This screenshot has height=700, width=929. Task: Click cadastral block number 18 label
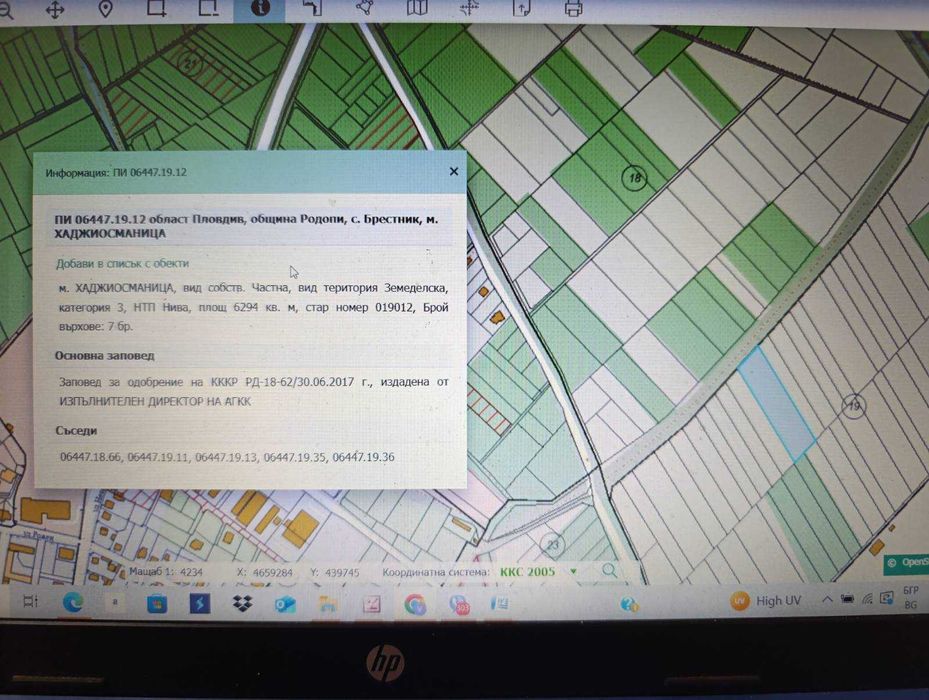coord(635,177)
